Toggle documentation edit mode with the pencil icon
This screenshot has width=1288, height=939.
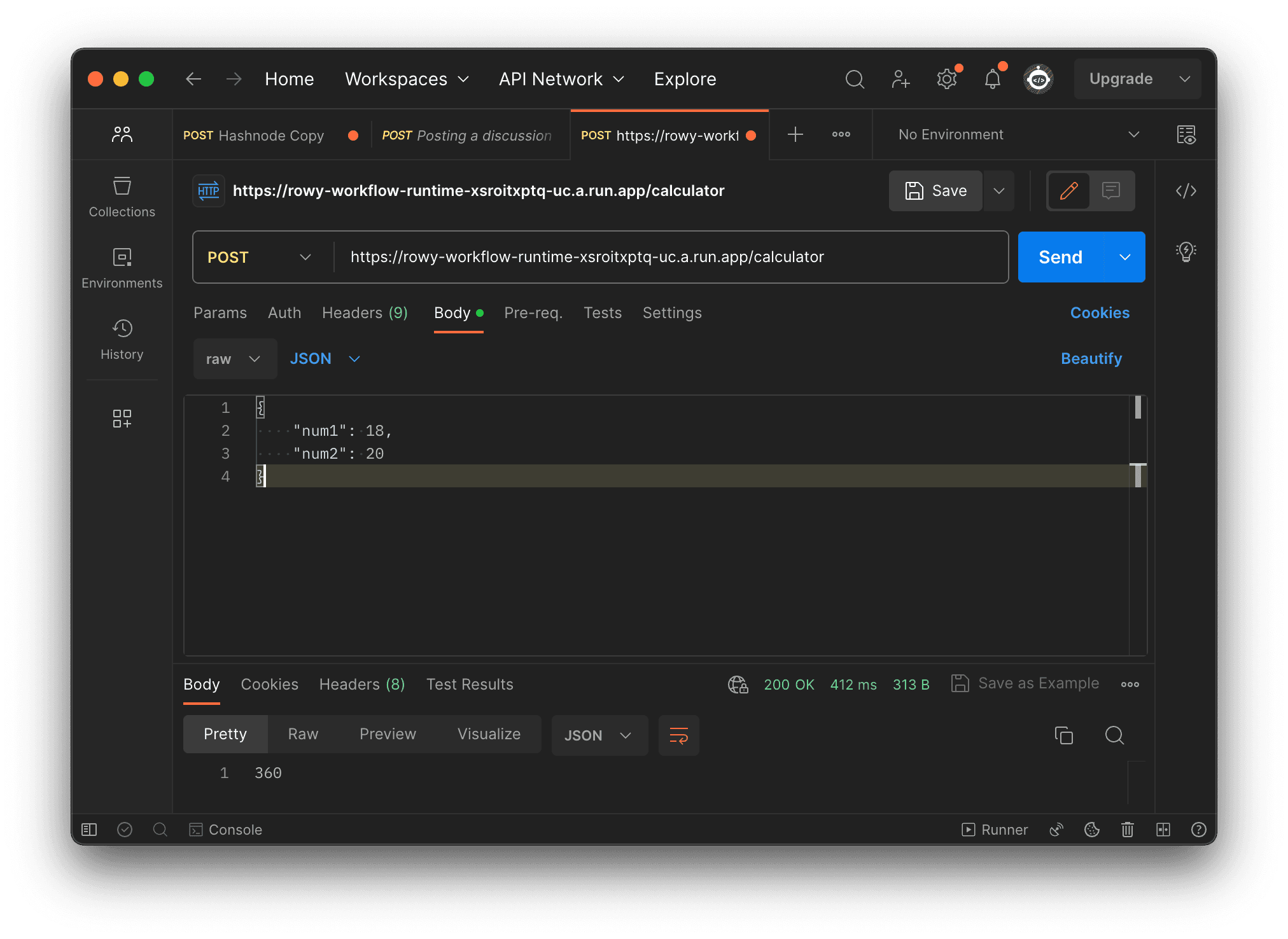pos(1068,190)
